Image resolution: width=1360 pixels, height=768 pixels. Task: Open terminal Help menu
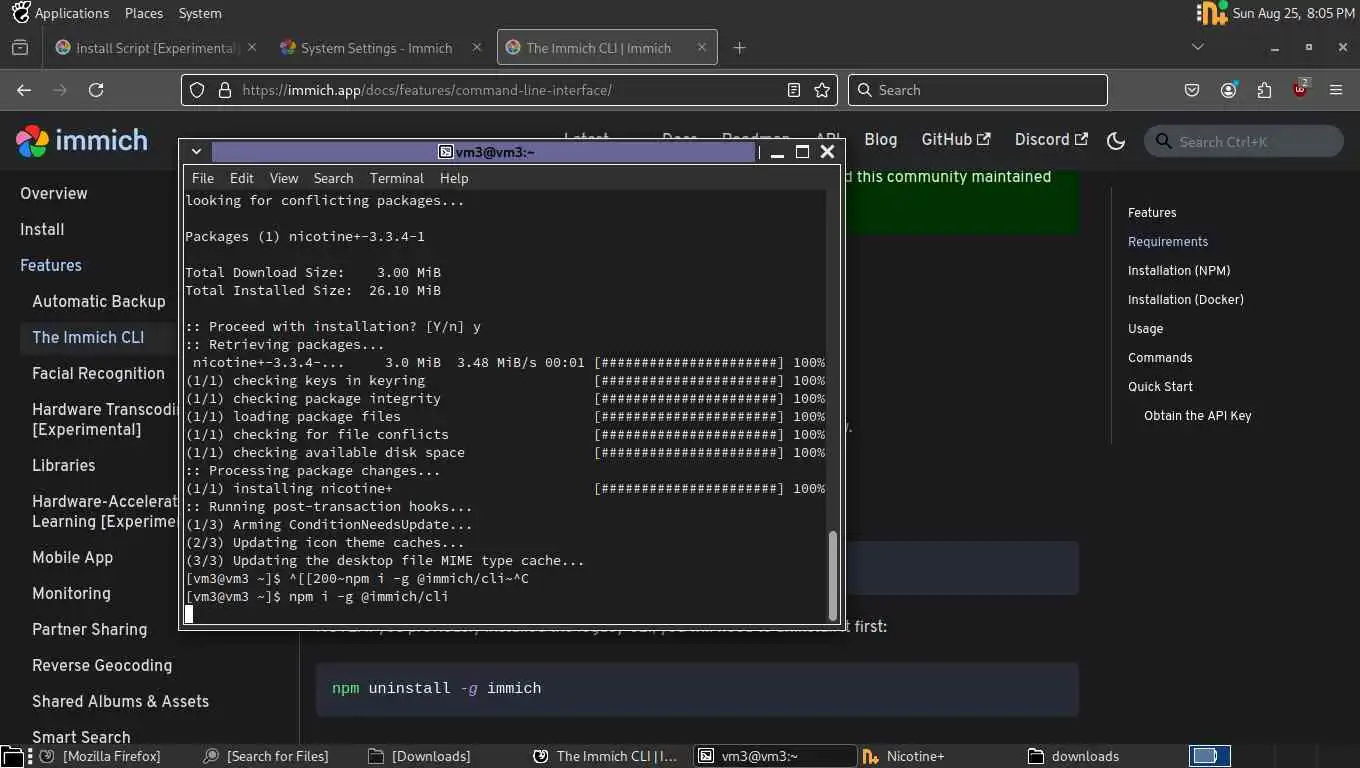pos(454,178)
